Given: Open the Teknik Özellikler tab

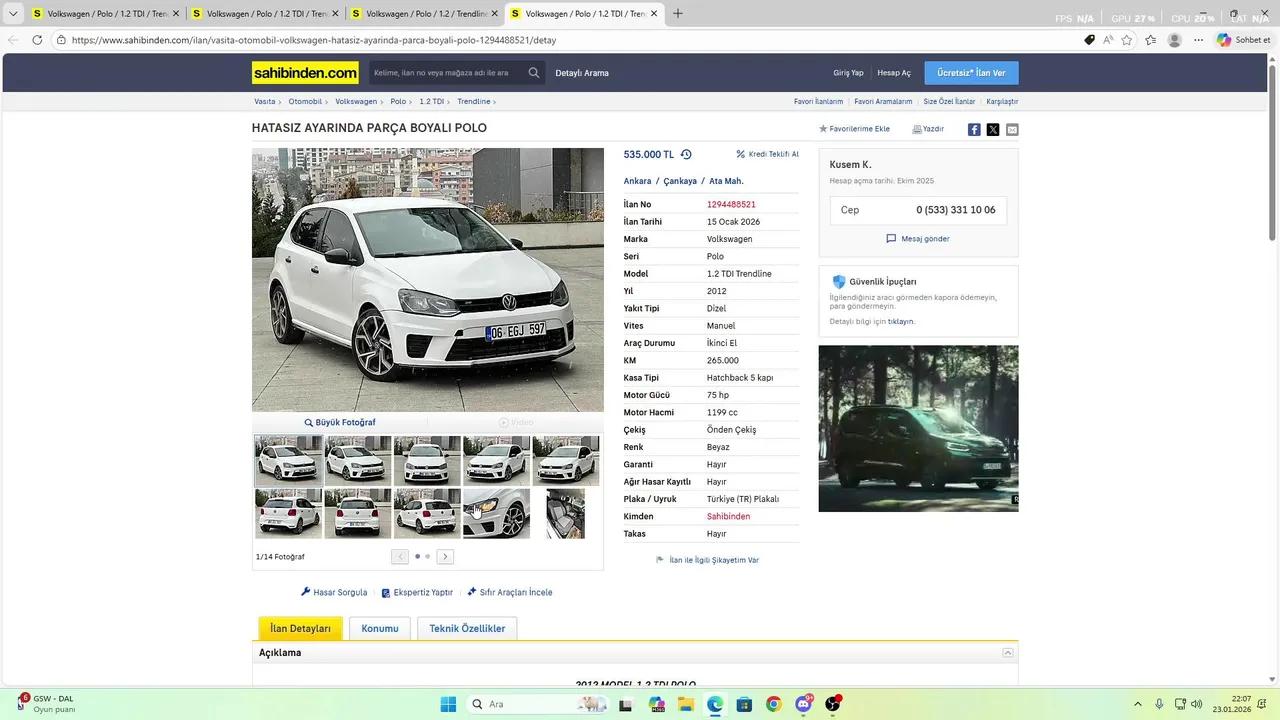Looking at the screenshot, I should click(x=467, y=628).
